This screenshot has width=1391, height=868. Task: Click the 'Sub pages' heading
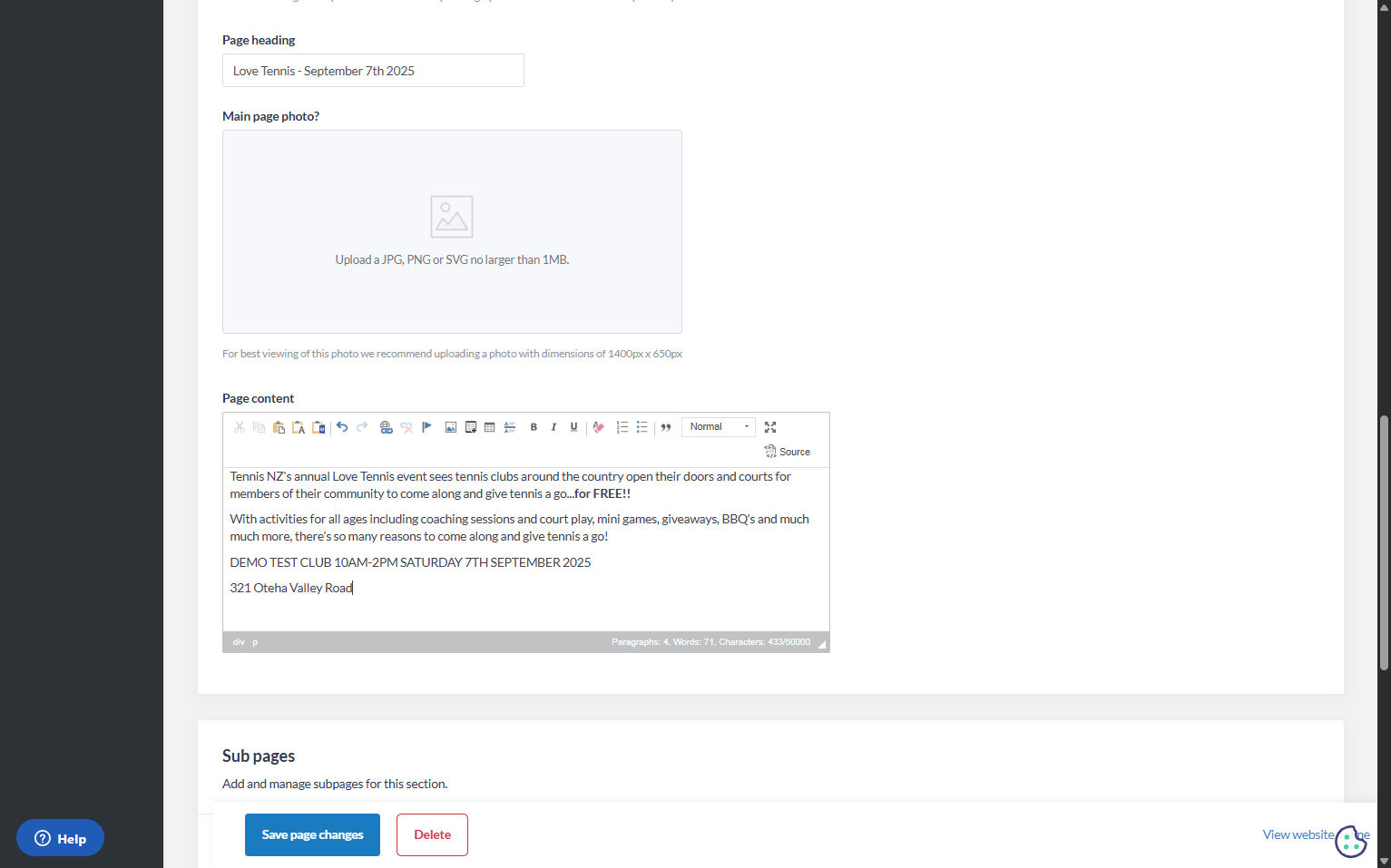[x=259, y=756]
